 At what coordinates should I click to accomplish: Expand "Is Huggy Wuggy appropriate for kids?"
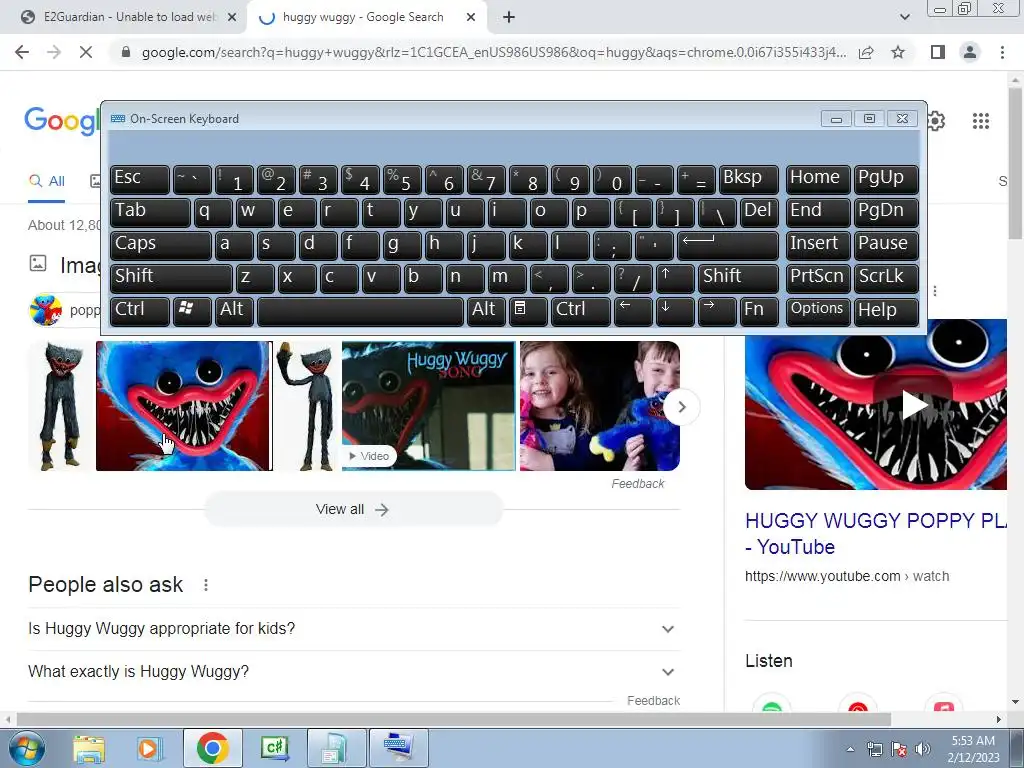pos(353,629)
